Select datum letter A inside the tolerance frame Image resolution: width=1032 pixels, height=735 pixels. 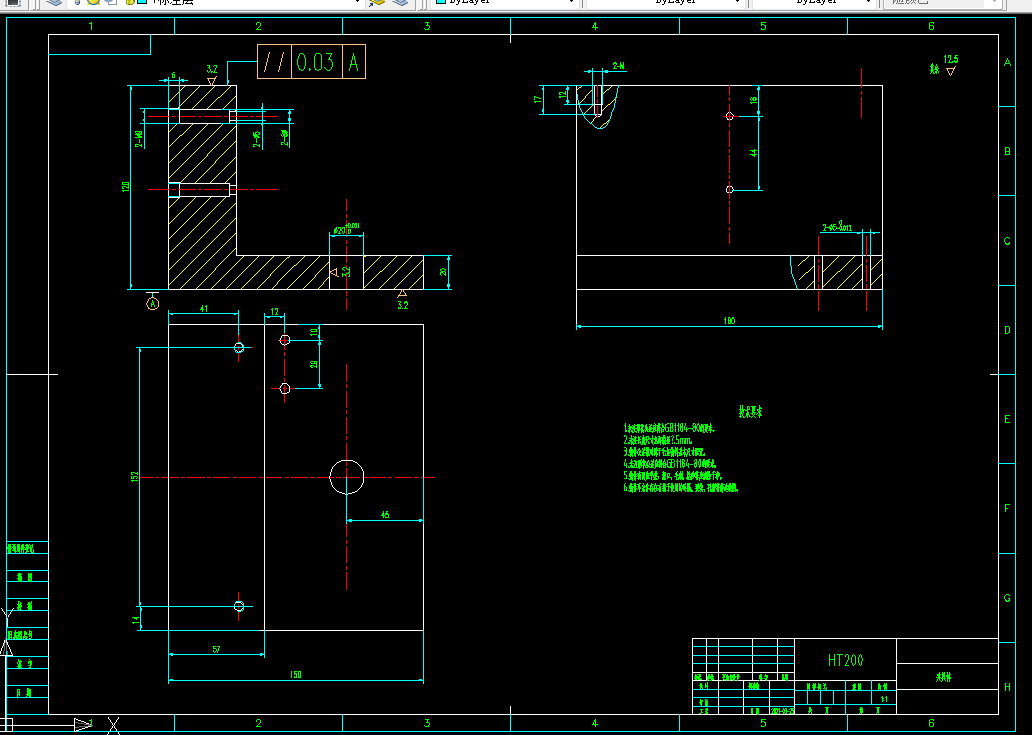[353, 62]
